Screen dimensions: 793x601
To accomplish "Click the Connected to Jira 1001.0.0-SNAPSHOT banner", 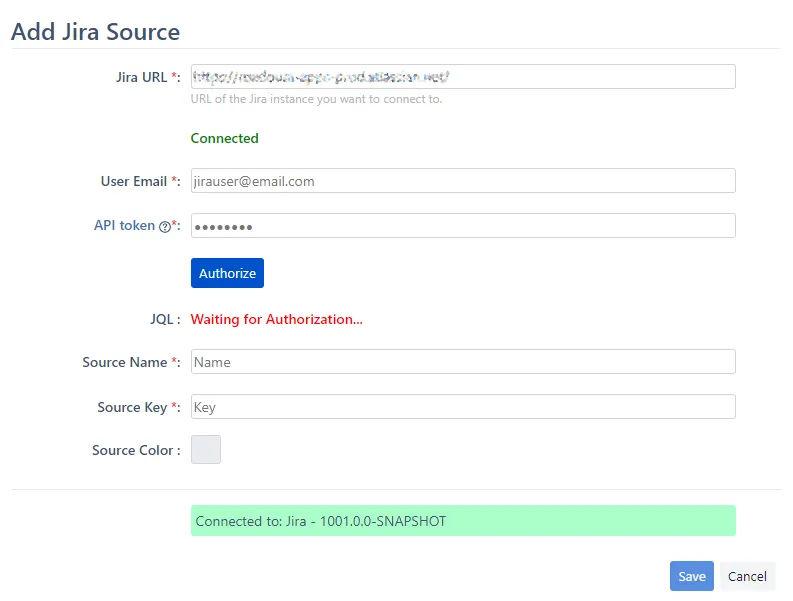I will (x=463, y=521).
